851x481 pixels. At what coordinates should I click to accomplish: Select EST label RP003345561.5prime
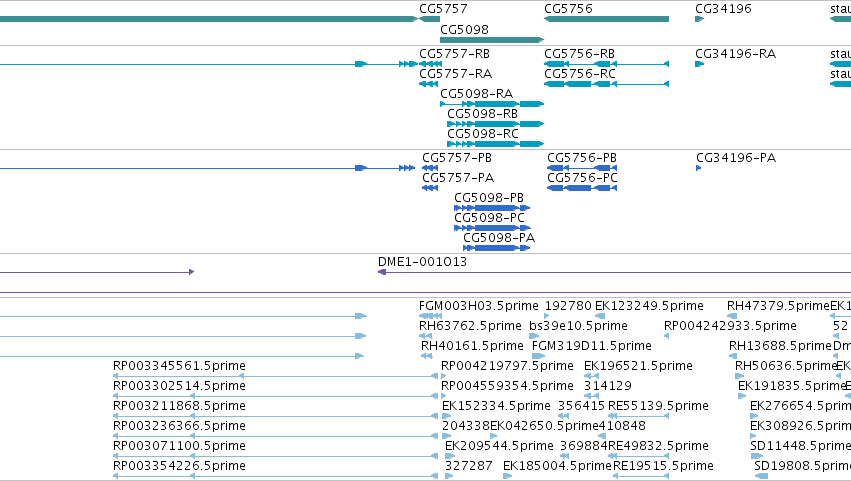(x=179, y=366)
